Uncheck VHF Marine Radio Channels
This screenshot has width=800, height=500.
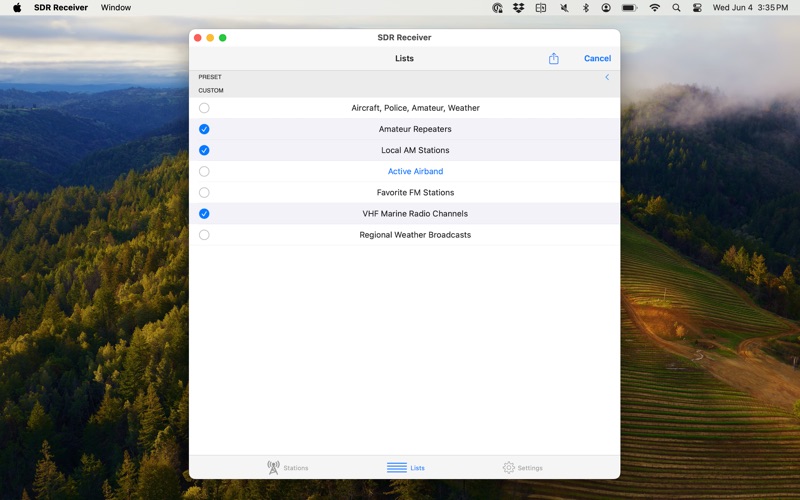tap(204, 214)
